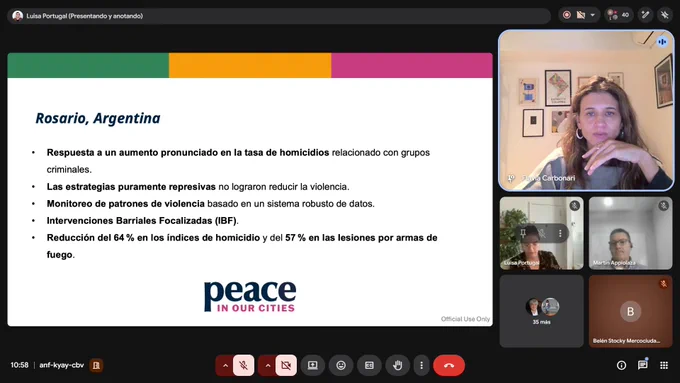This screenshot has height=383, width=680.
Task: Click the present screen button
Action: tap(313, 365)
